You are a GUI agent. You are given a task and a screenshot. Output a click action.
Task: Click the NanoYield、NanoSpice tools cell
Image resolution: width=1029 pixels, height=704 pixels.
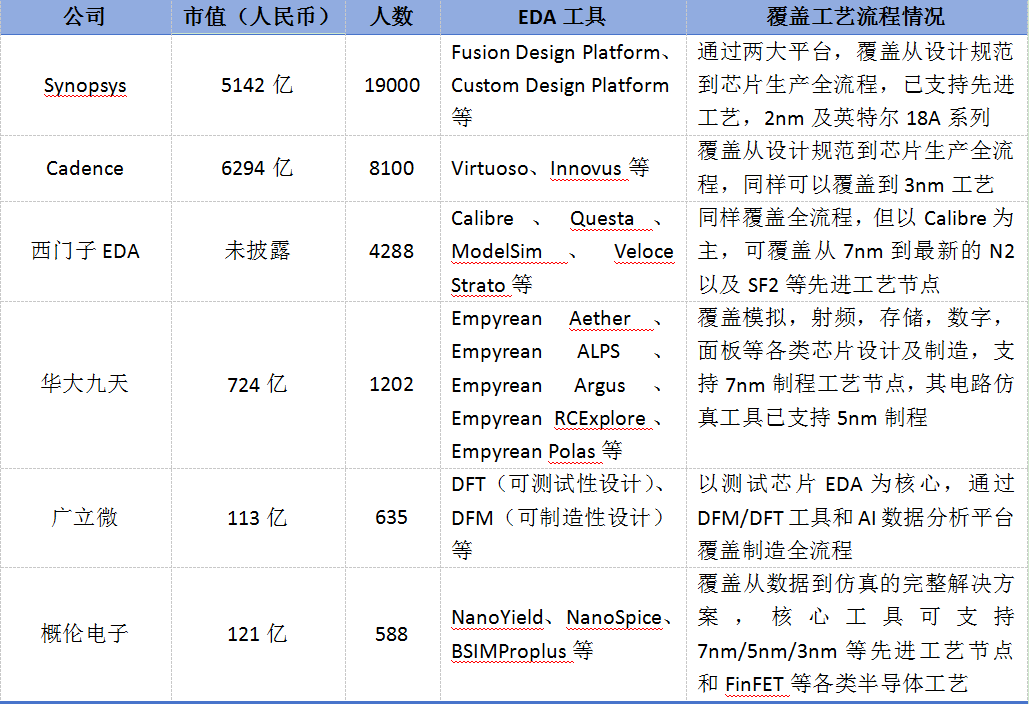pyautogui.click(x=563, y=634)
